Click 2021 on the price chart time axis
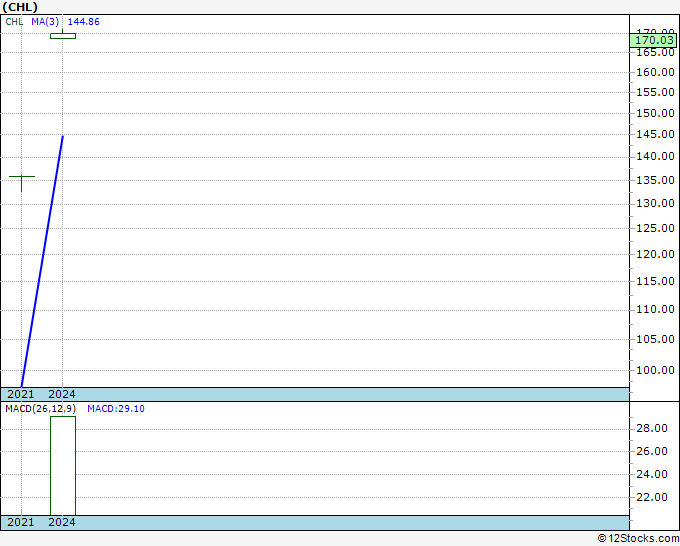The width and height of the screenshot is (680, 546). pyautogui.click(x=21, y=394)
